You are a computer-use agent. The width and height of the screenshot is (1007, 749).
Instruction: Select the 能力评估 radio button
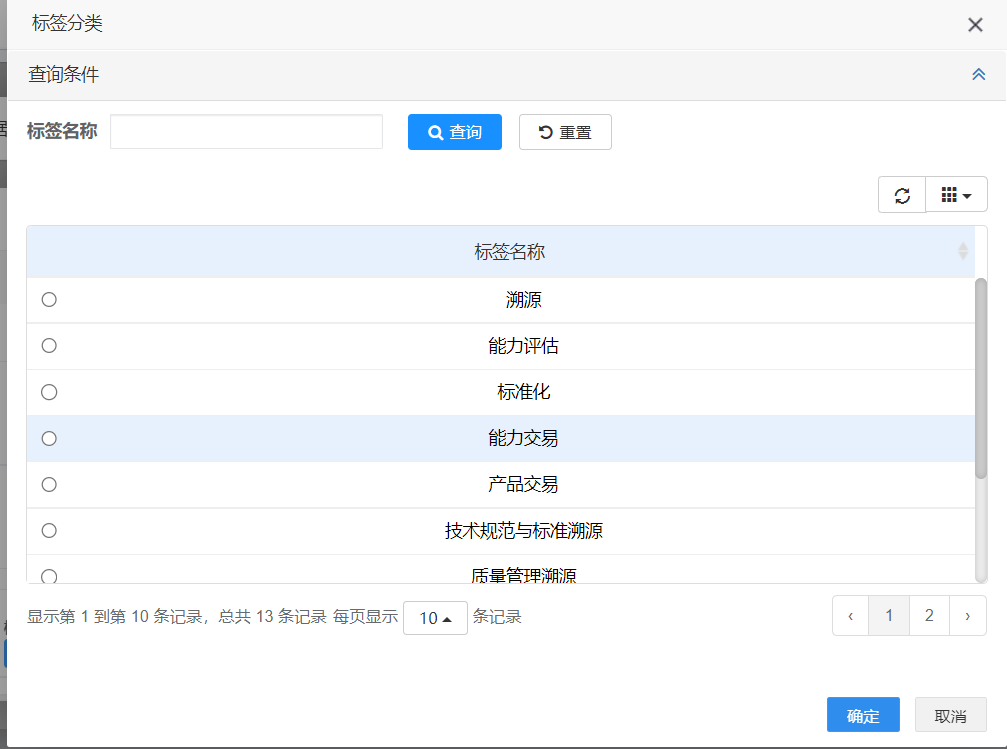(49, 346)
